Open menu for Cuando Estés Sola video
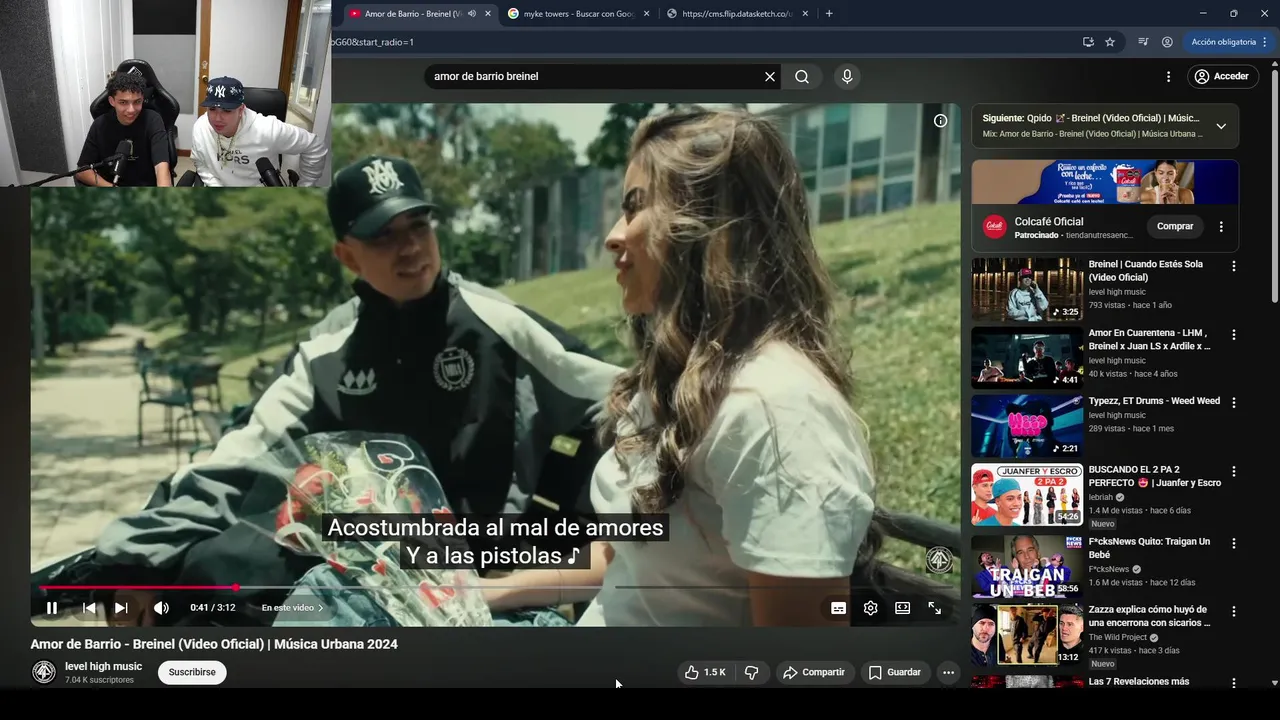1280x720 pixels. (1234, 266)
